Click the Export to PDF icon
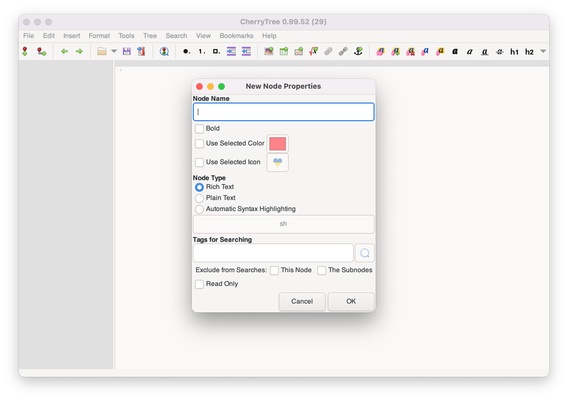The height and width of the screenshot is (400, 568). click(141, 51)
